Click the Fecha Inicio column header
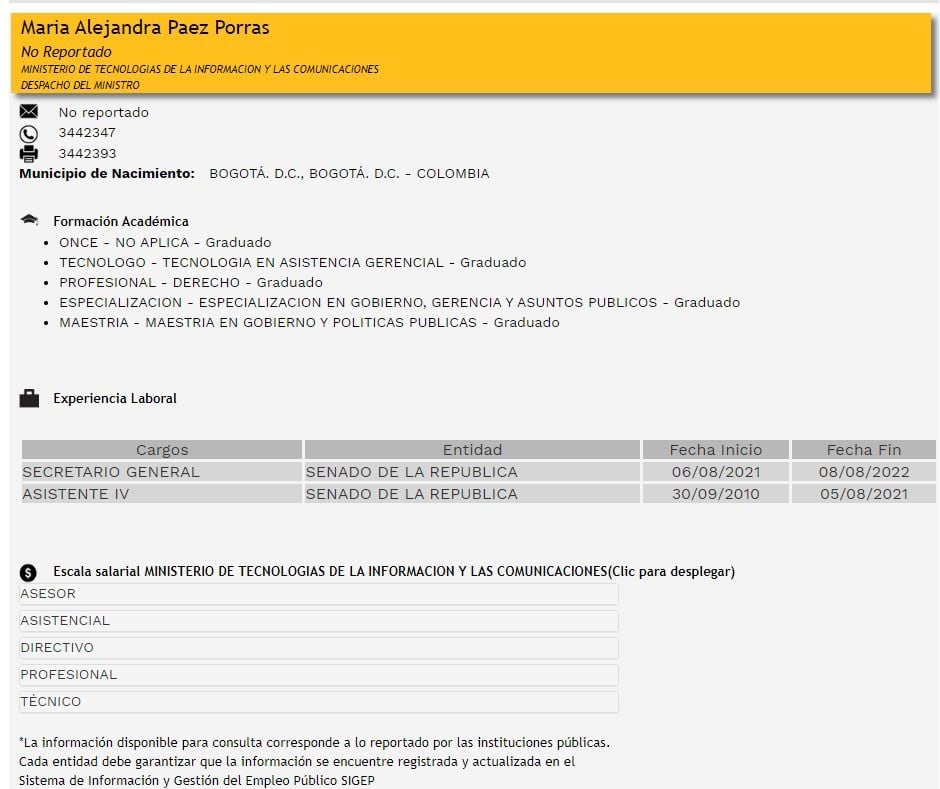The image size is (940, 789). point(715,450)
